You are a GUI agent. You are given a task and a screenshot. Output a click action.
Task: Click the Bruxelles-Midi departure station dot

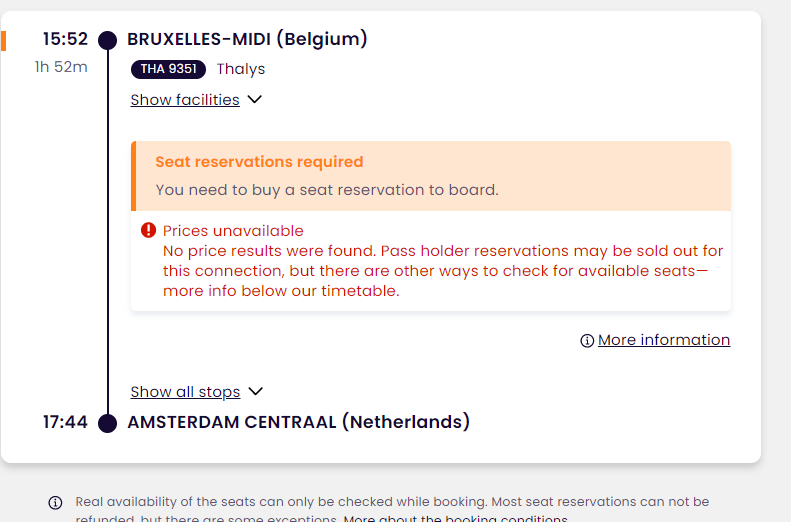(x=107, y=40)
